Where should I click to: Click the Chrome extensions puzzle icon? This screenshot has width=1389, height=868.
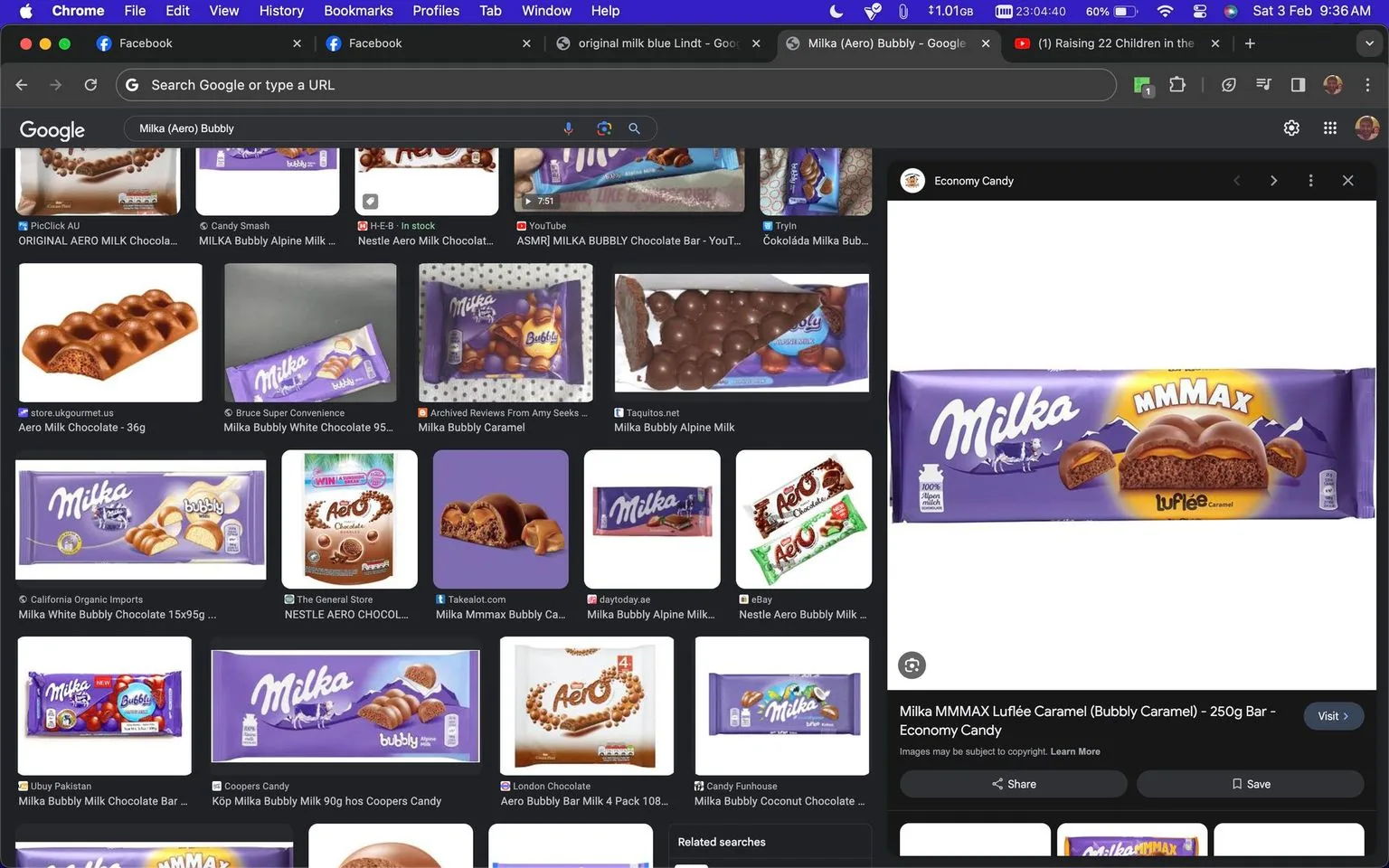1176,84
